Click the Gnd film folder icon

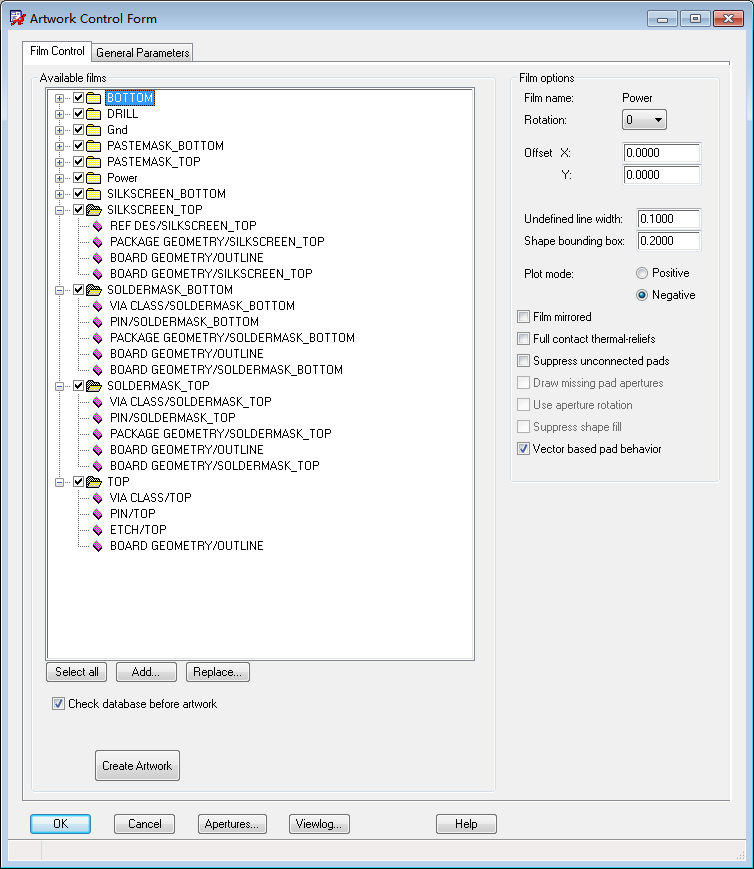click(94, 130)
